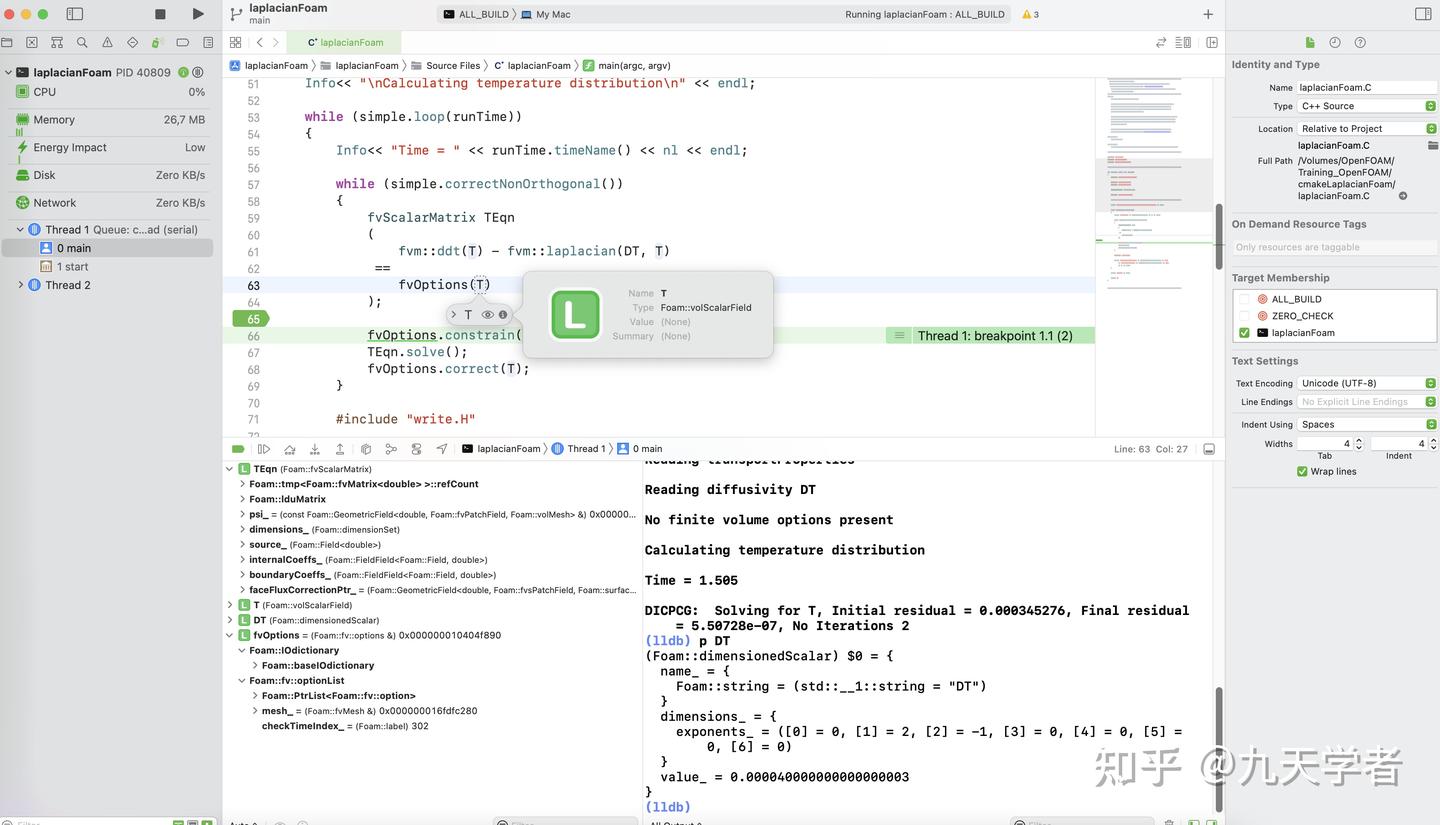Check the ALL_BUILD target membership checkbox
1440x825 pixels.
1244,298
